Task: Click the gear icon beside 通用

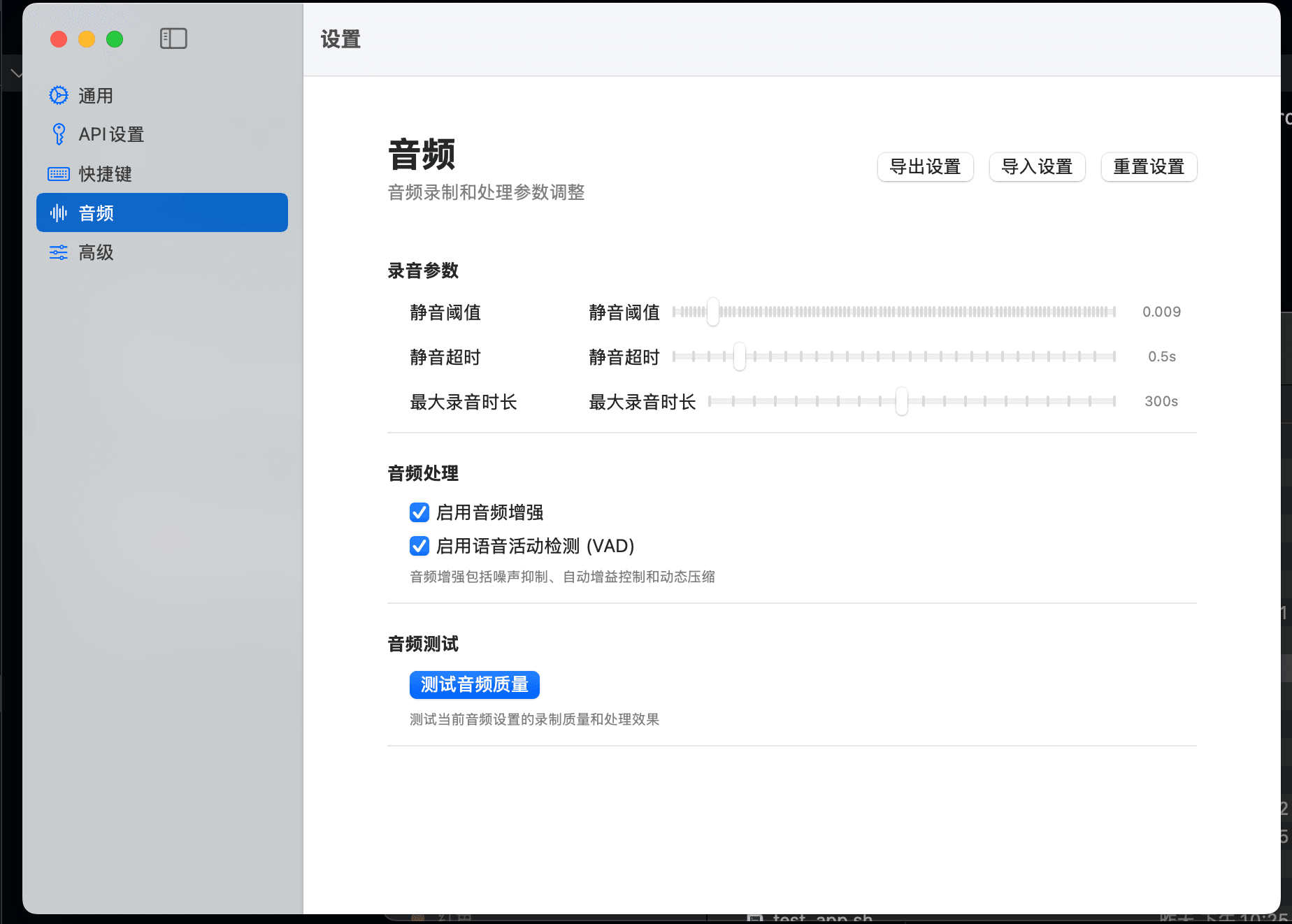Action: (x=59, y=95)
